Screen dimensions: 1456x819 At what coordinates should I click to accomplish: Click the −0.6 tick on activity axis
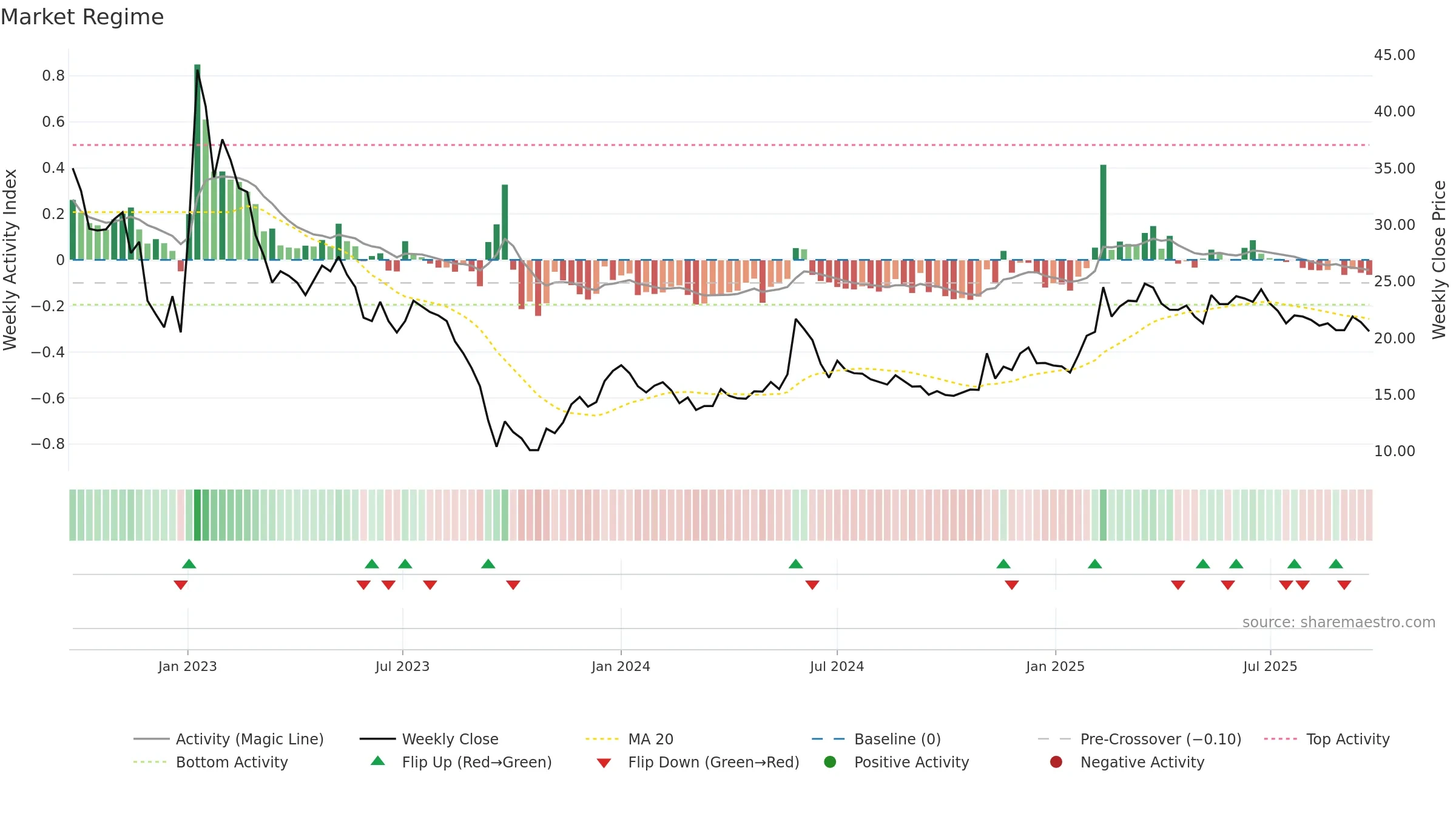coord(48,398)
